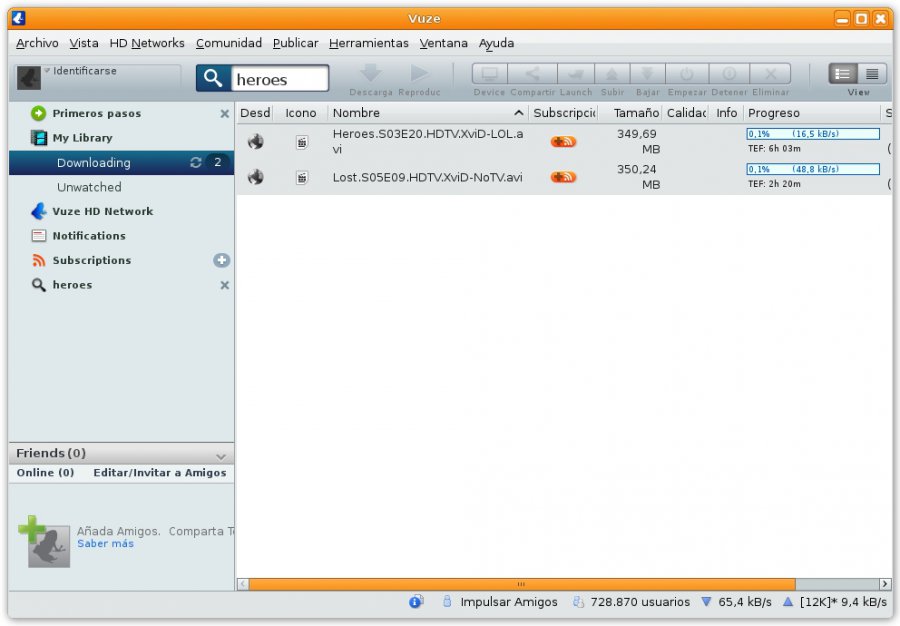Switch to compact list view mode
This screenshot has width=900, height=626.
tap(872, 74)
